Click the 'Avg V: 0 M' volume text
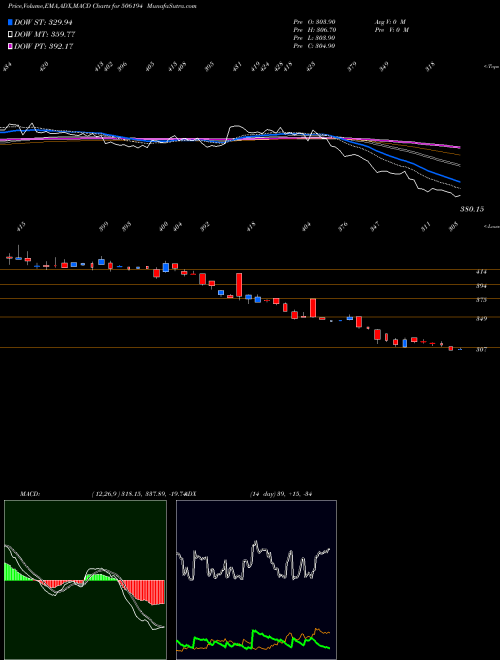 click(x=390, y=21)
